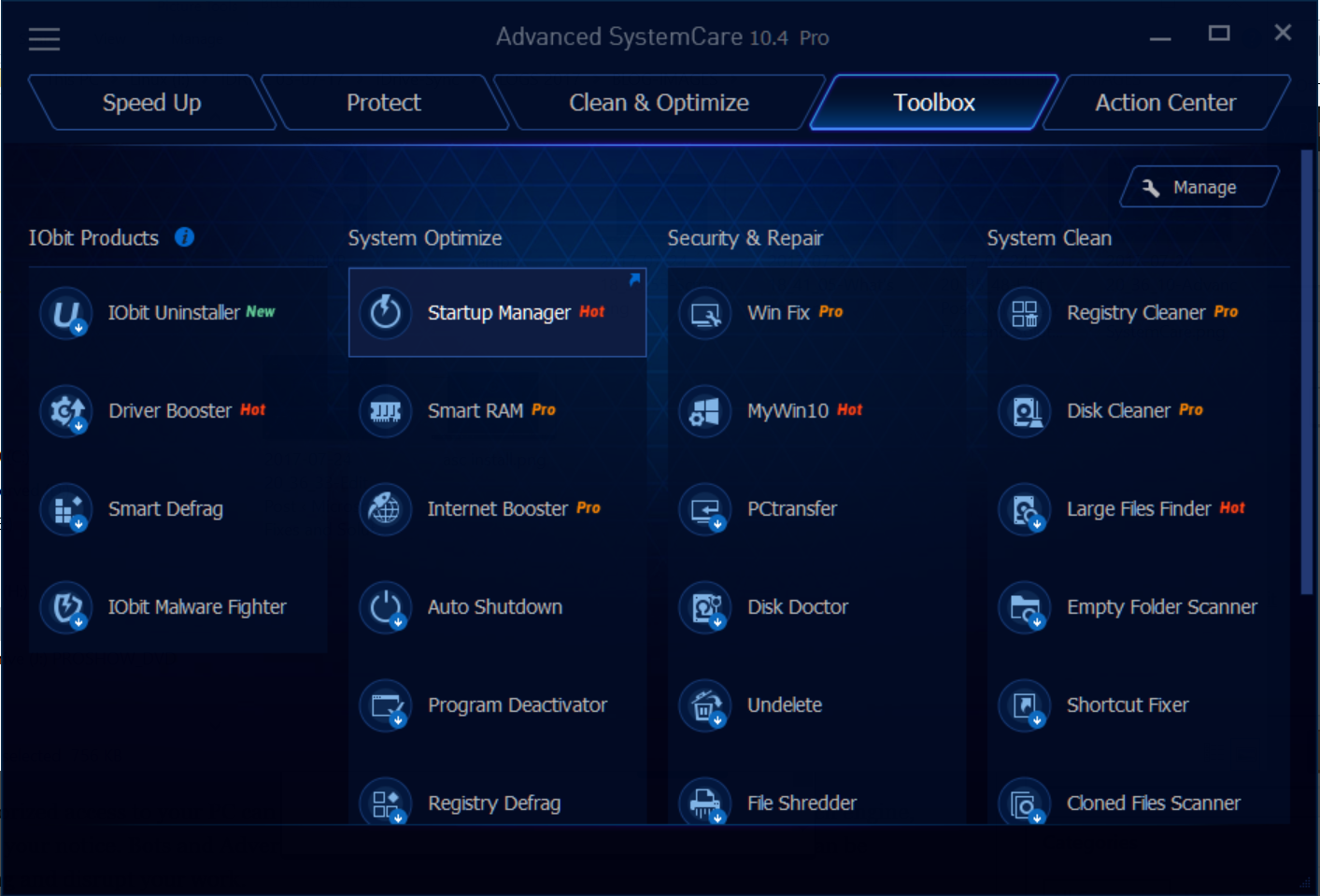Switch to the Speed Up tab
The height and width of the screenshot is (896, 1320).
coord(151,103)
